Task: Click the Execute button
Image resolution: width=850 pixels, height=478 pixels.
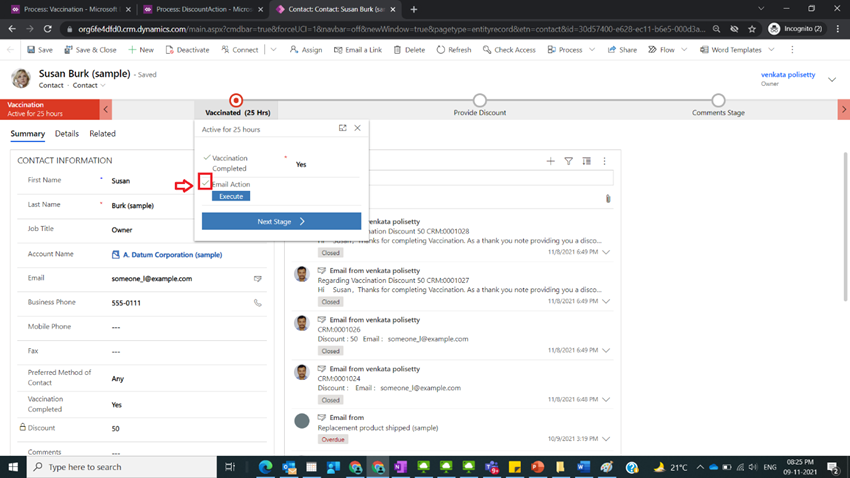Action: (231, 196)
